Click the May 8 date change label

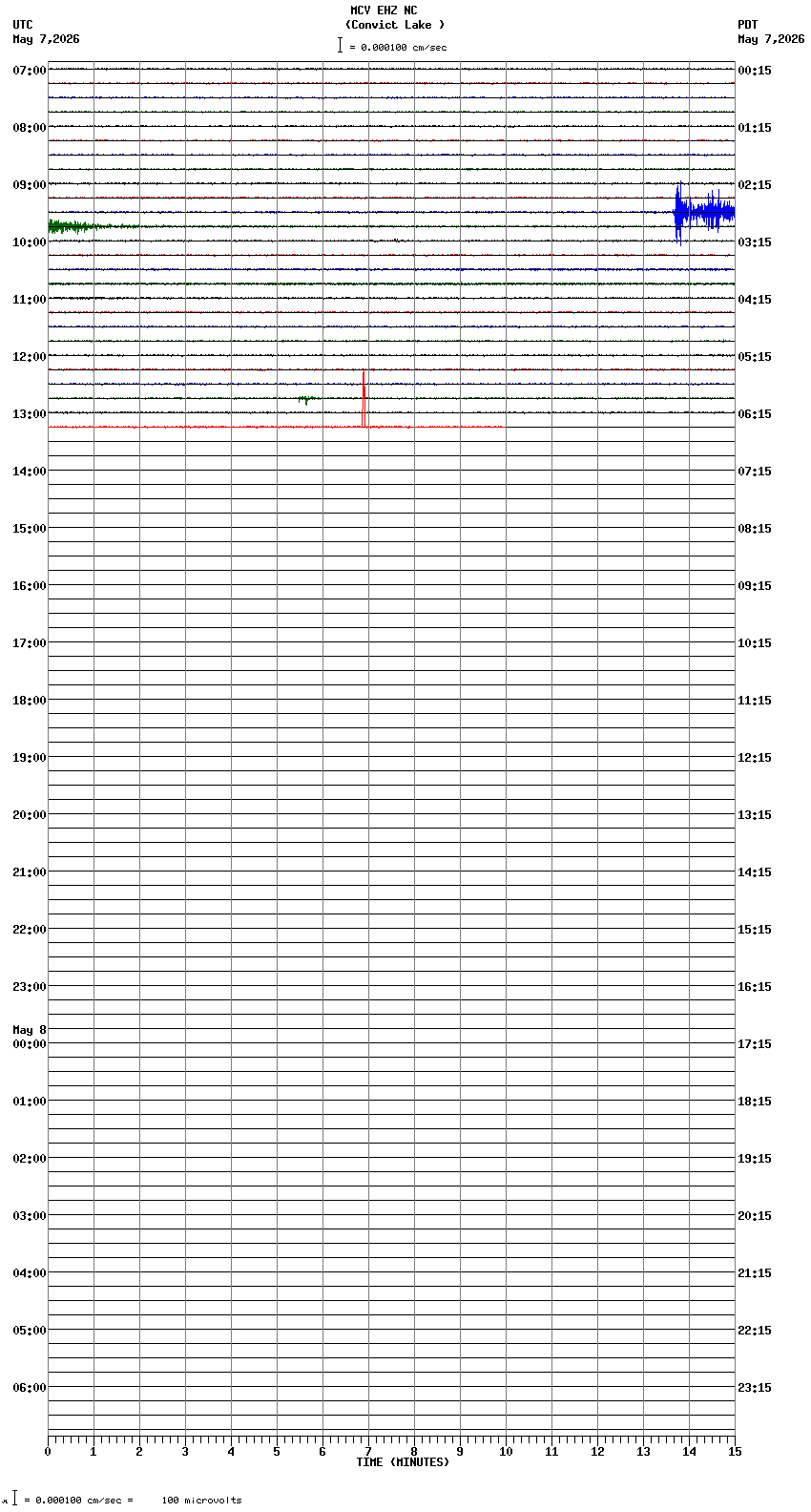(x=30, y=1030)
